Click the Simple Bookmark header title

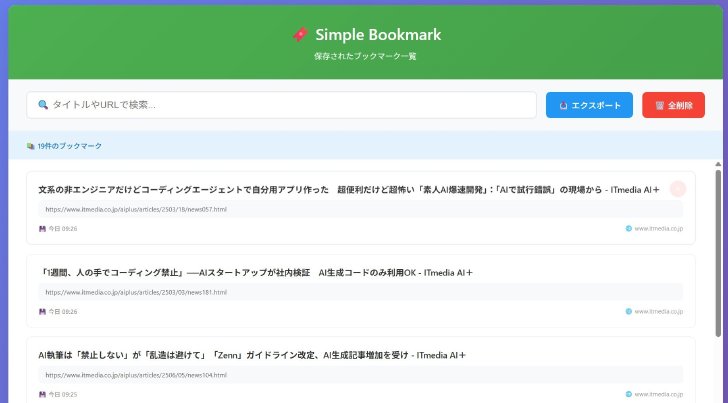pos(378,34)
